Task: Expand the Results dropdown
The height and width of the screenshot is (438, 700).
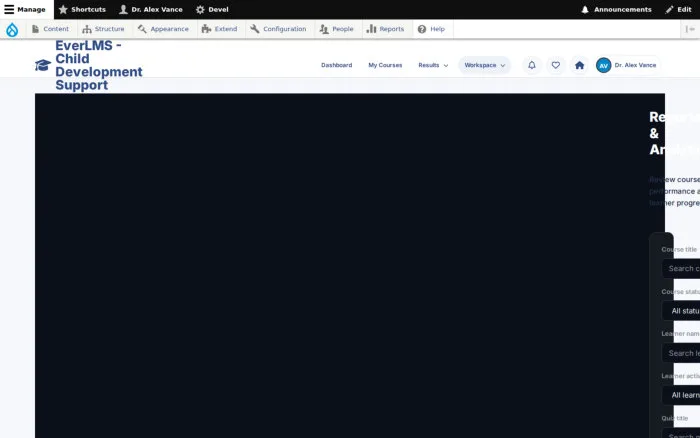Action: (x=433, y=65)
